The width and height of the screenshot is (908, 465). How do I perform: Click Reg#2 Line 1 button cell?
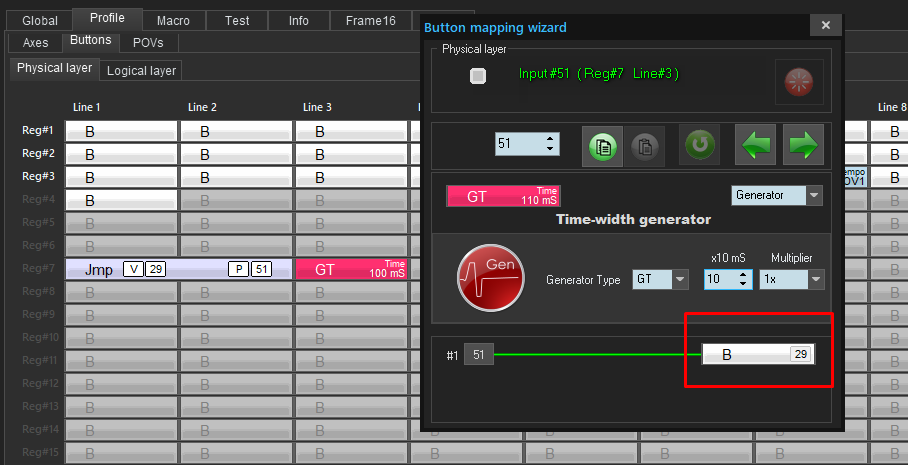point(121,154)
